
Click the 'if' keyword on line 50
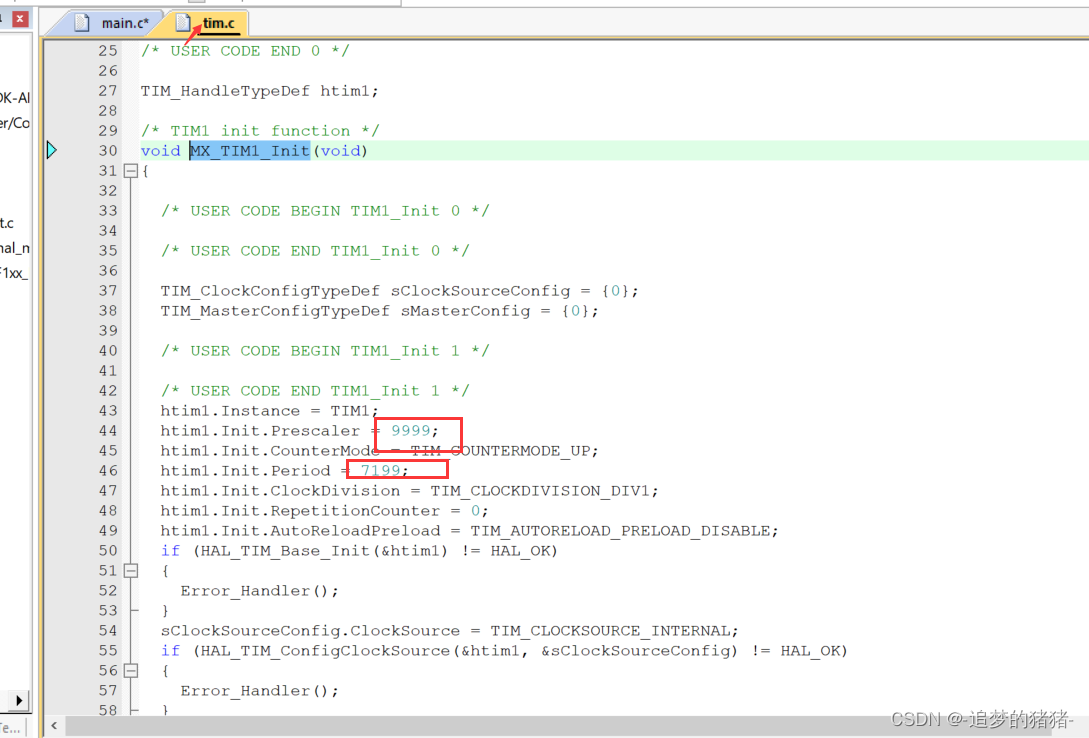tap(170, 551)
